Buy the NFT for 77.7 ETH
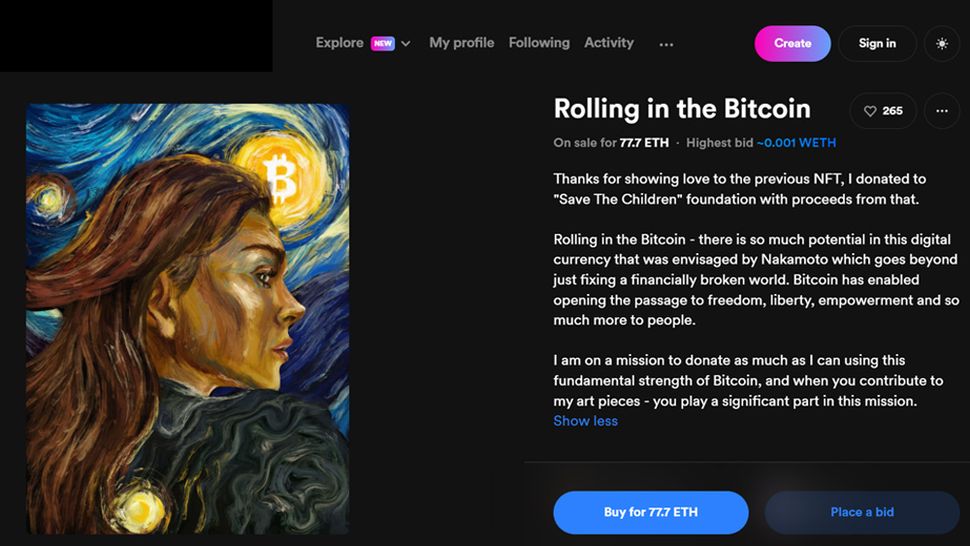The height and width of the screenshot is (546, 970). [x=651, y=512]
